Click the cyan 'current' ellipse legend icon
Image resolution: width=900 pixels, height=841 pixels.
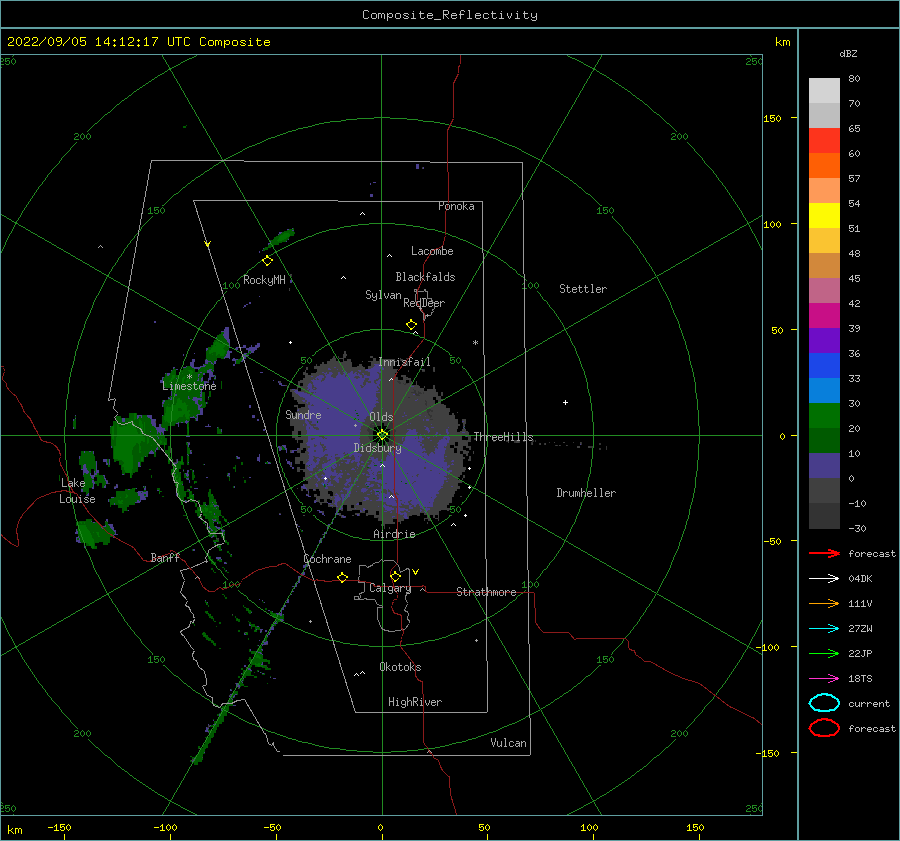tap(824, 703)
